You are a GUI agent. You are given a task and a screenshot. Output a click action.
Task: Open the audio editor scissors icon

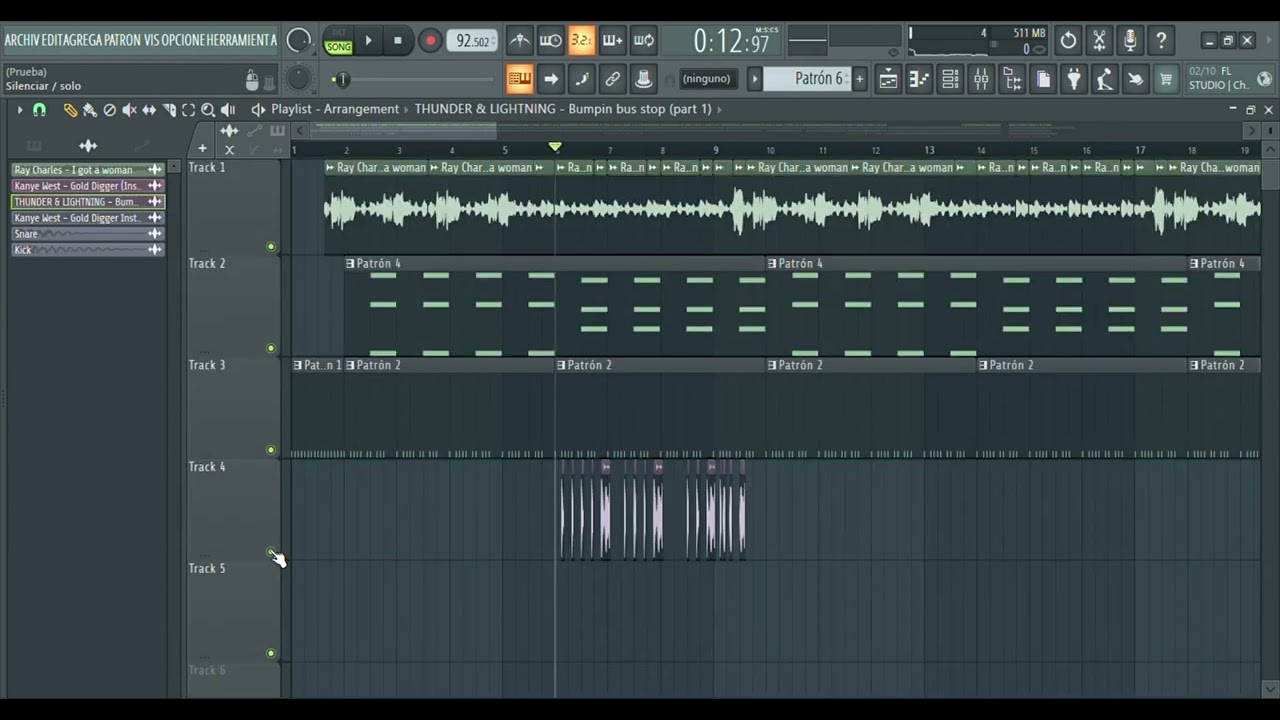pyautogui.click(x=1099, y=41)
